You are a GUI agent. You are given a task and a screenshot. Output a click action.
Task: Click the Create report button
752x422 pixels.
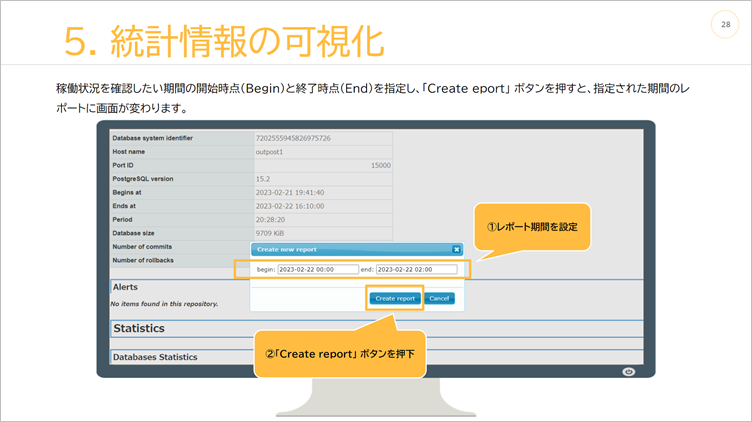pyautogui.click(x=395, y=298)
